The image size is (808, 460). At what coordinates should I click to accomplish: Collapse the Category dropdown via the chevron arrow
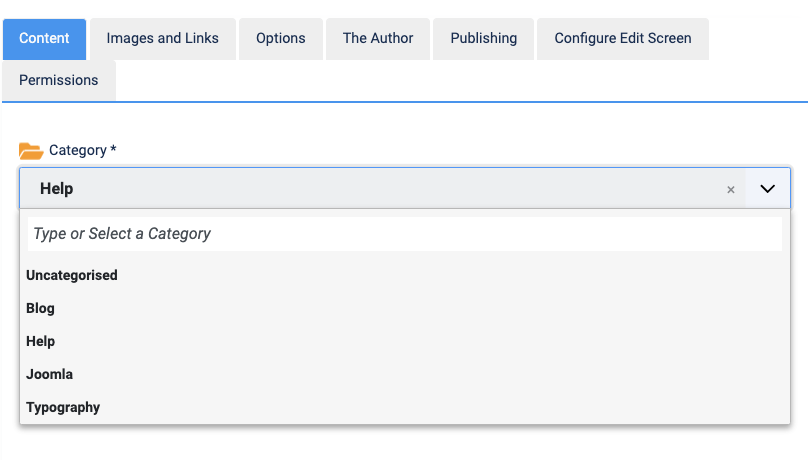(767, 189)
